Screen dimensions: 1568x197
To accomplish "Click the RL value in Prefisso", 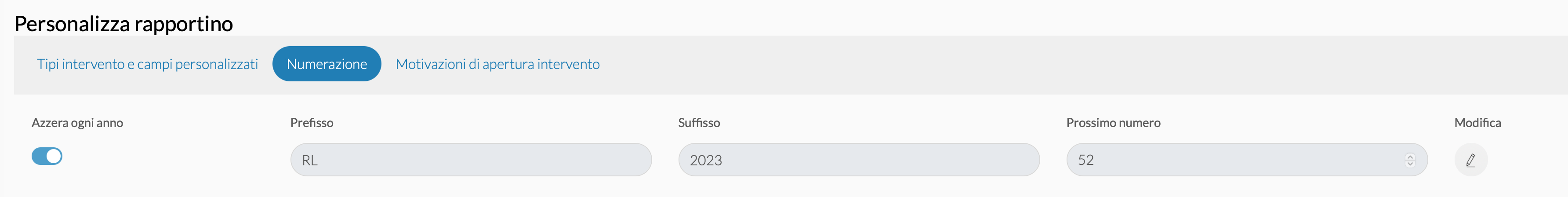I will (310, 161).
